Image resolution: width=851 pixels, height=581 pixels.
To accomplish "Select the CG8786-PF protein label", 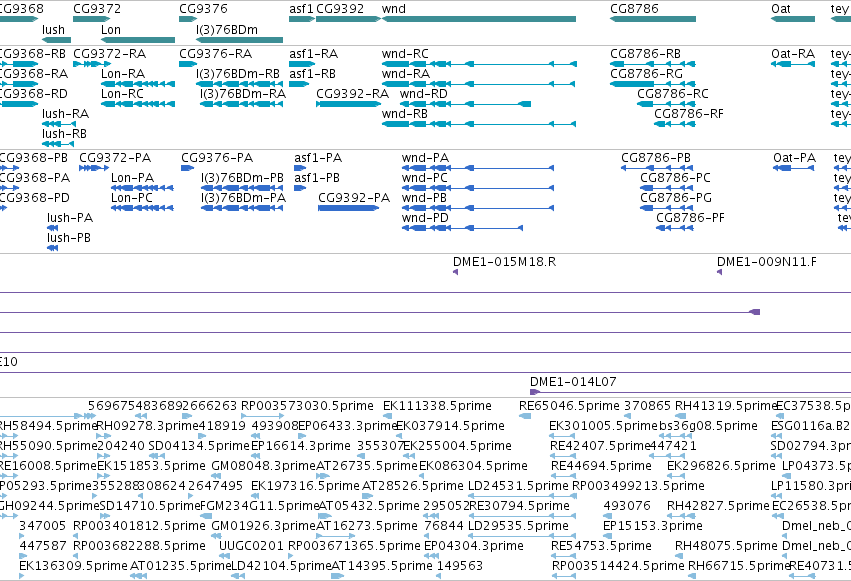I will (690, 218).
